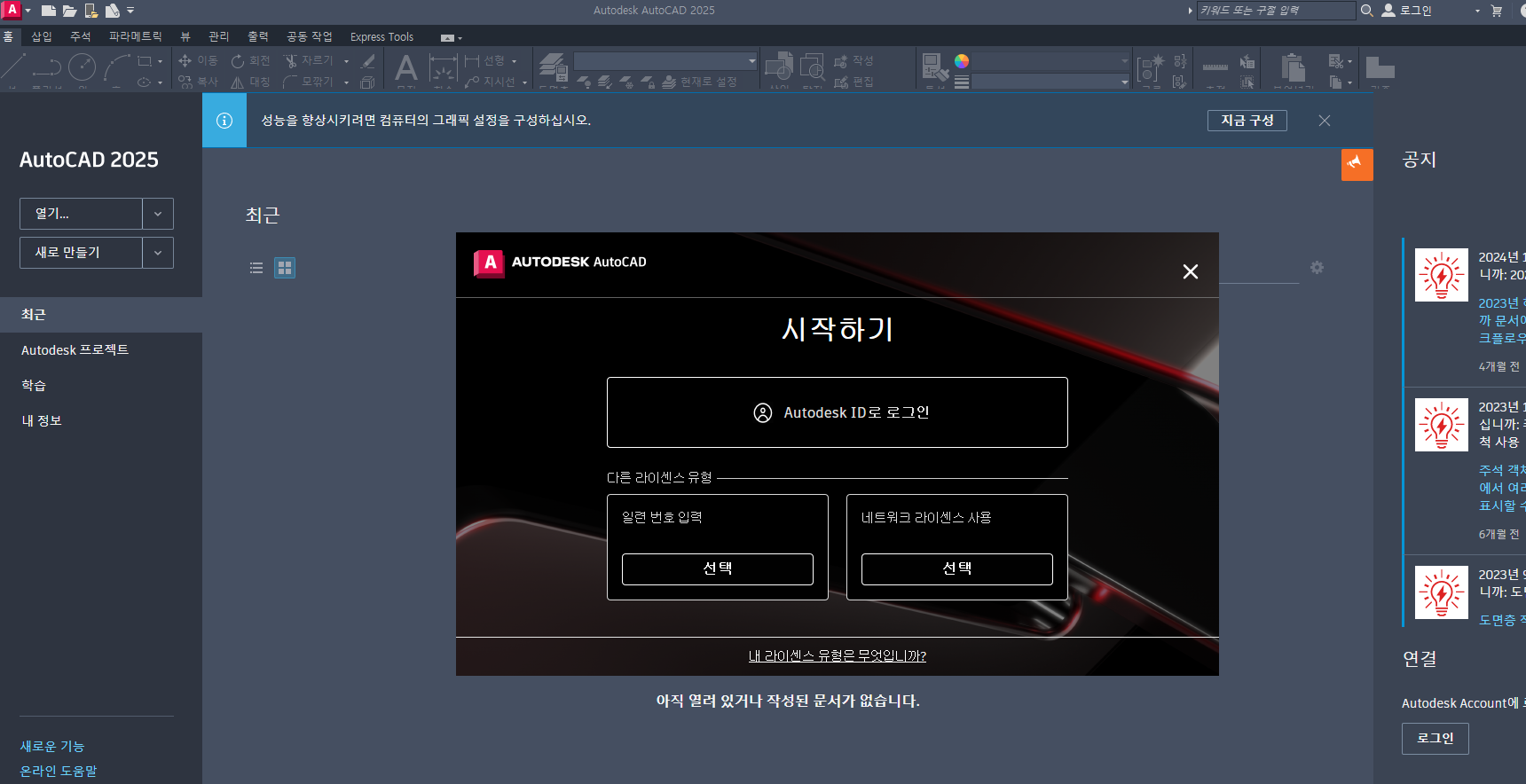Open the 파라메트릭 ribbon tab
The image size is (1526, 784).
(136, 36)
